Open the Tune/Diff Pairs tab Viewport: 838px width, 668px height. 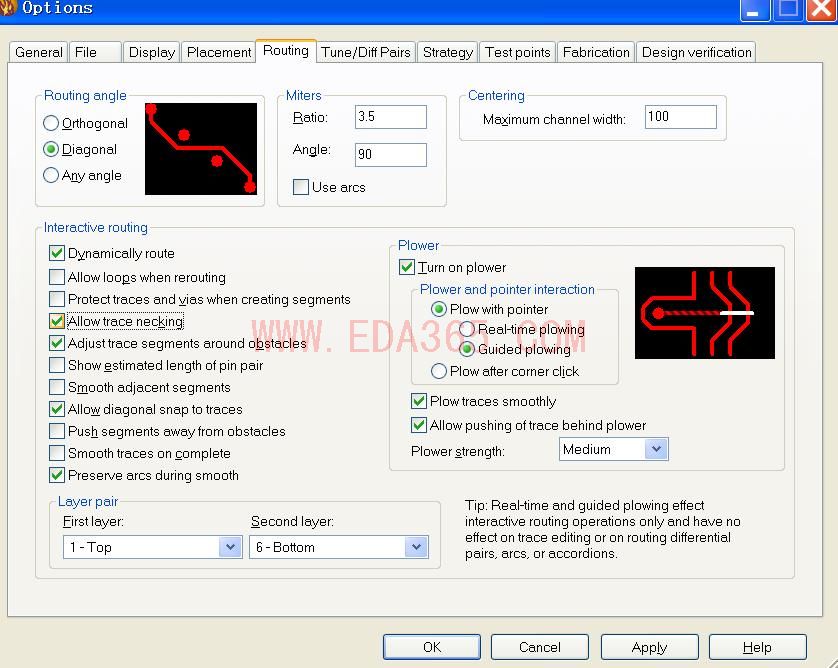pos(366,52)
